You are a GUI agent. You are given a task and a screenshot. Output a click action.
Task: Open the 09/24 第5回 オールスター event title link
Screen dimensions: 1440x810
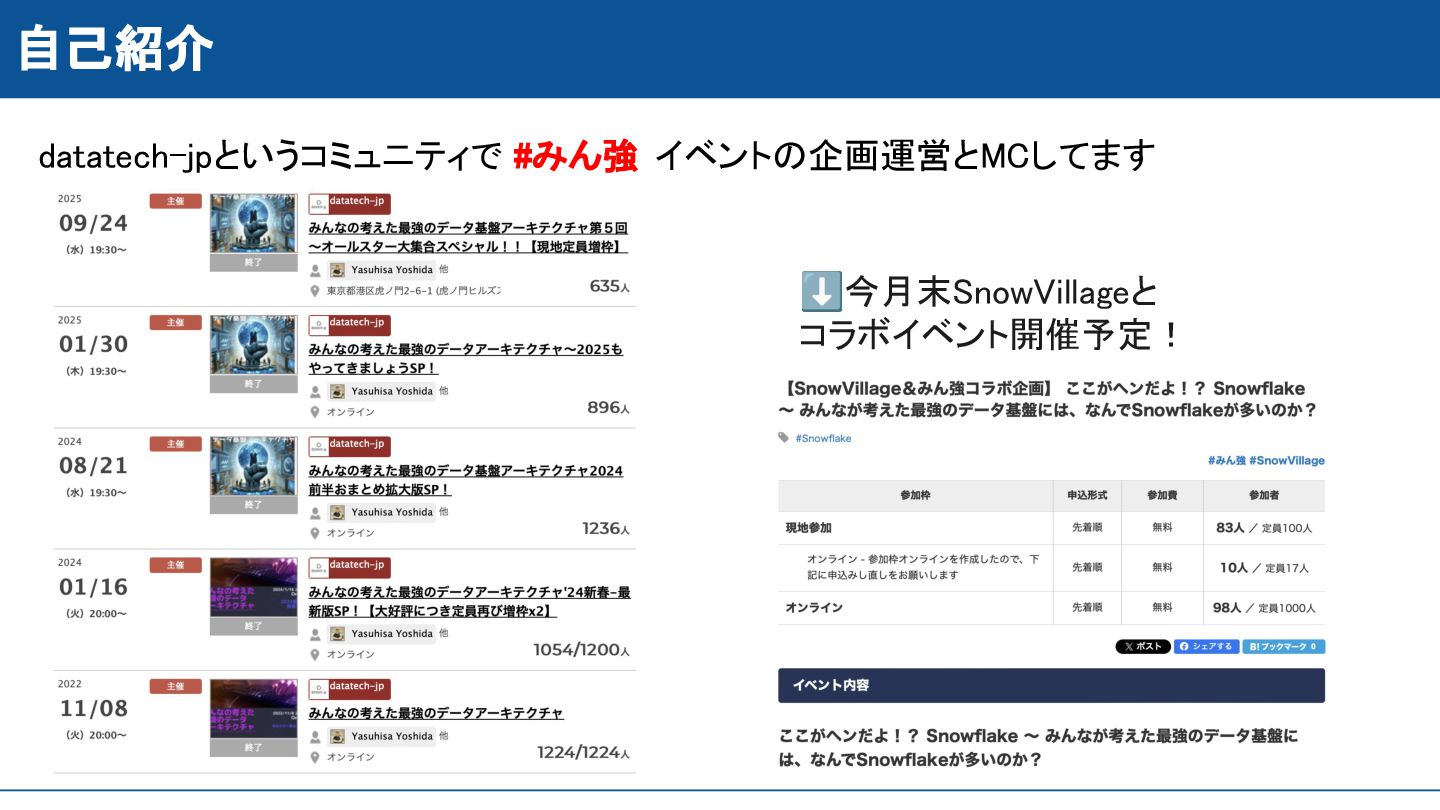468,237
